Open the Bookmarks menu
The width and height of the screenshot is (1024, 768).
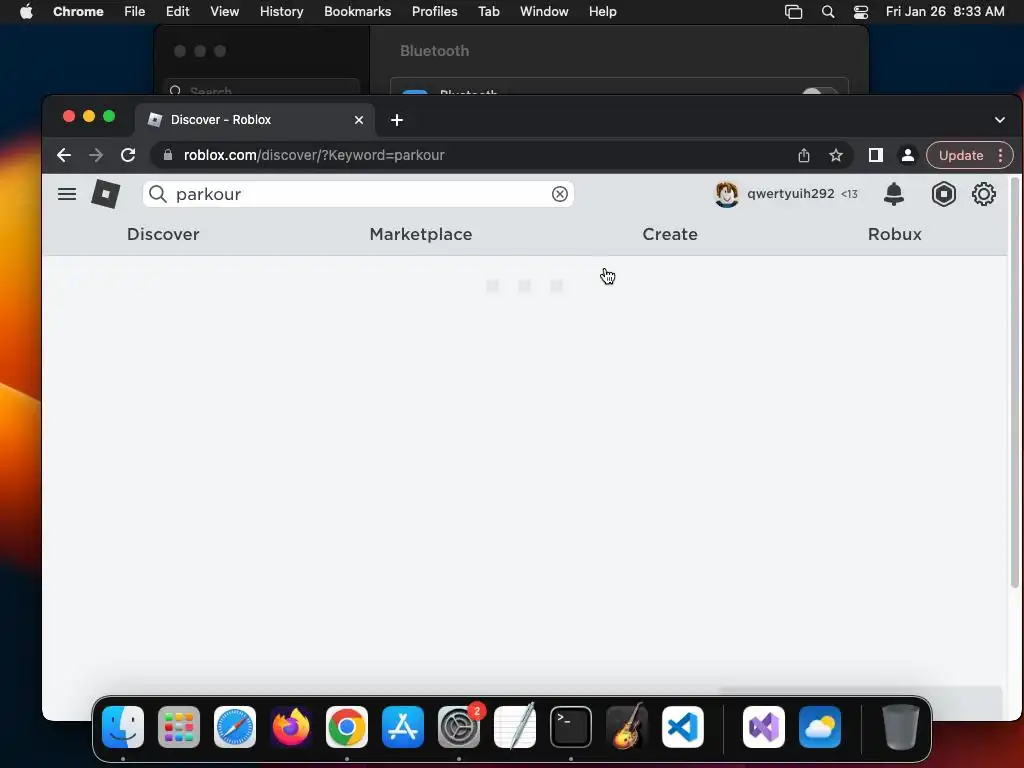(358, 12)
